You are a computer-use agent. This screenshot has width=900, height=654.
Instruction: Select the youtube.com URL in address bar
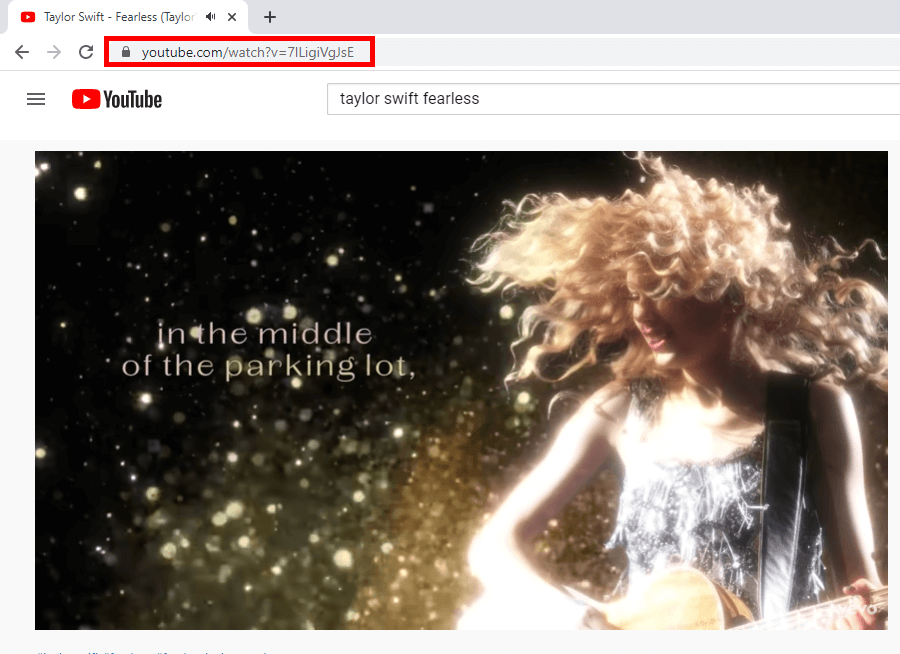pos(248,52)
